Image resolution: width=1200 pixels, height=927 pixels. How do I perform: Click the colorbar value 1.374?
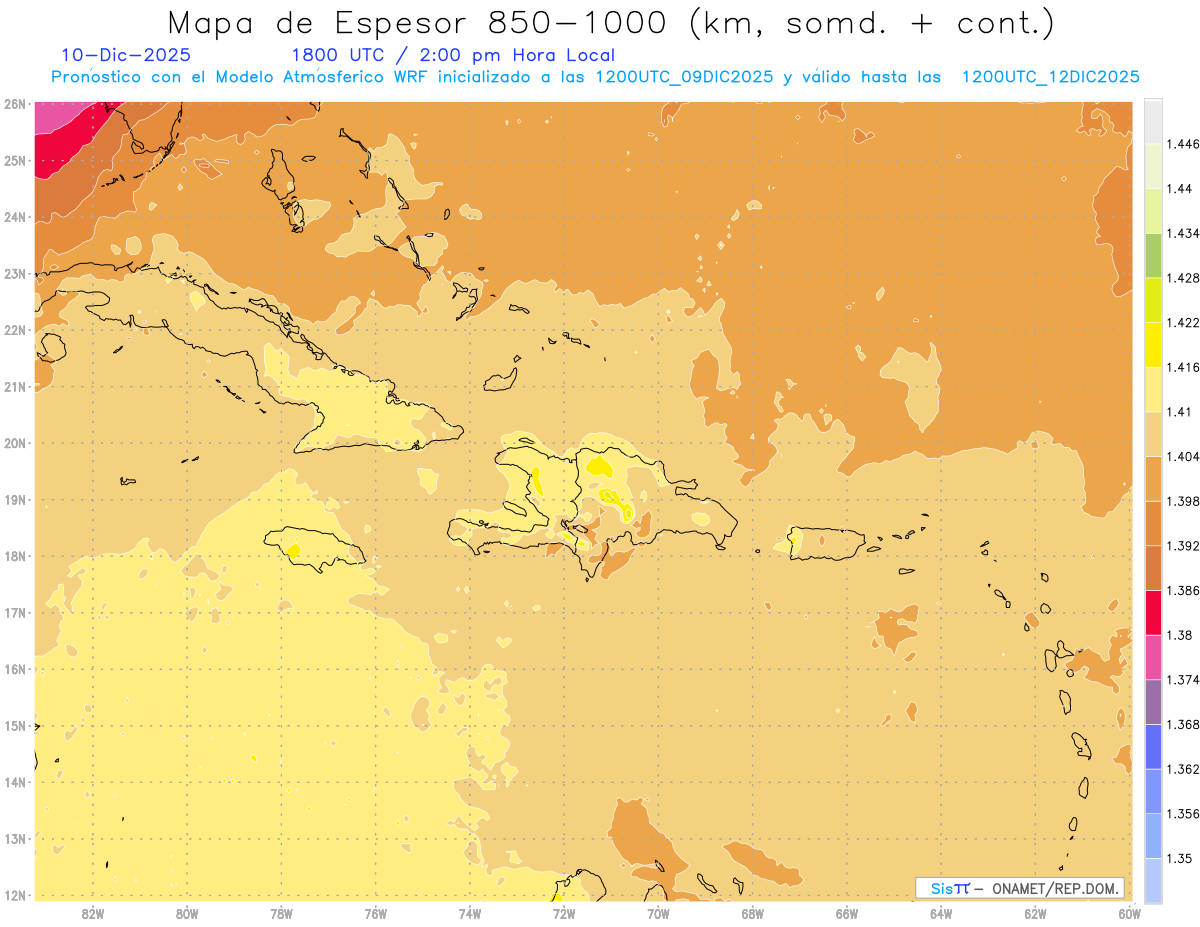(1183, 680)
